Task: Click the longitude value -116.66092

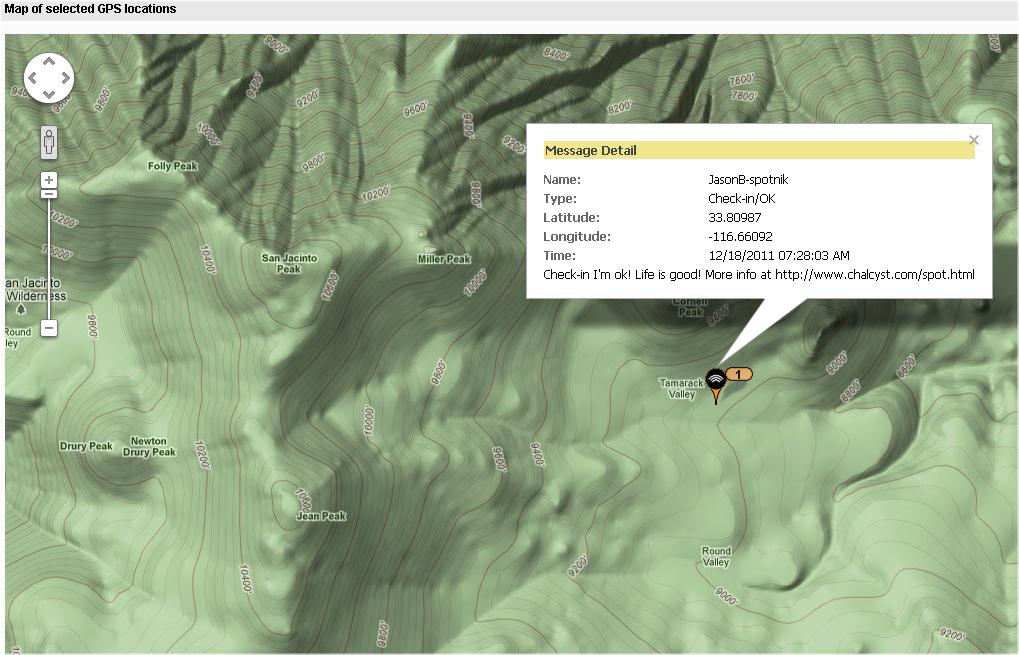Action: click(739, 236)
